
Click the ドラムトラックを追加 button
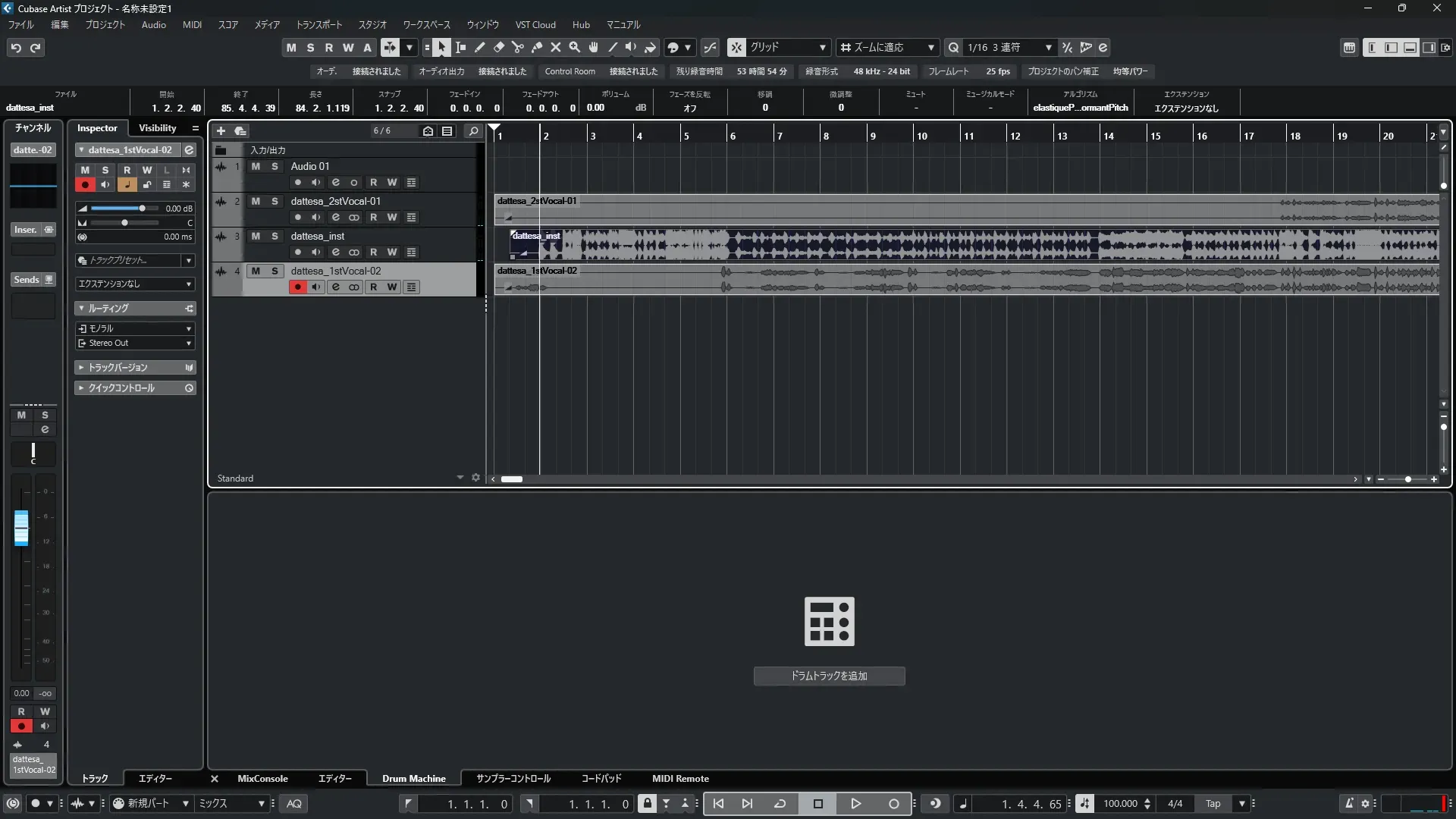coord(829,676)
